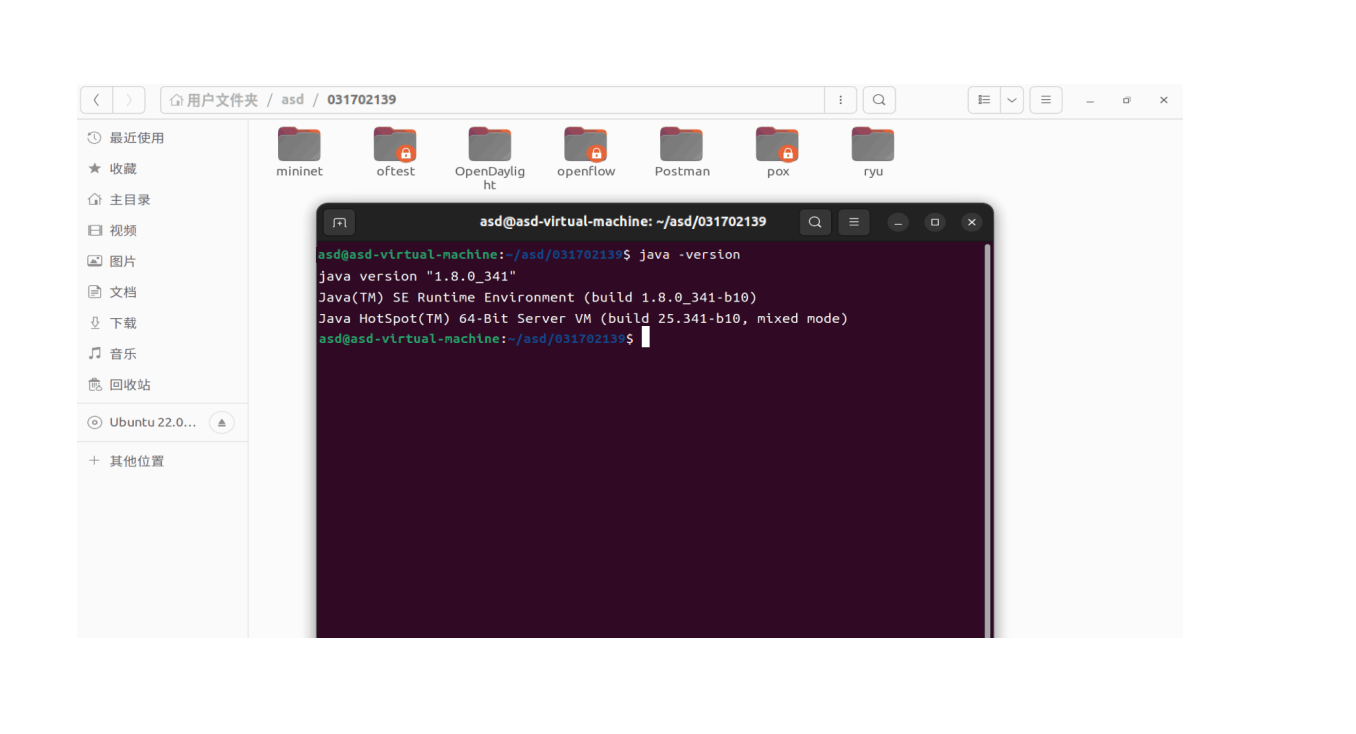The width and height of the screenshot is (1356, 734).
Task: Open the Postman folder
Action: 682,152
